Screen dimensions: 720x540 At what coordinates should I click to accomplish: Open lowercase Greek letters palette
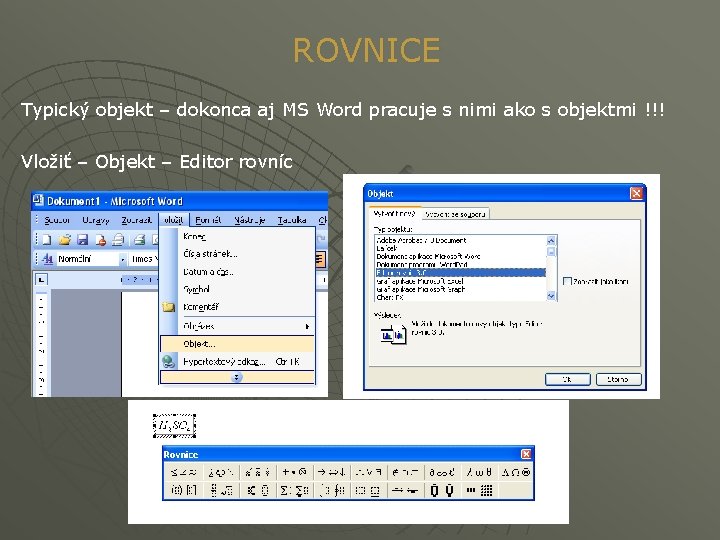point(479,472)
